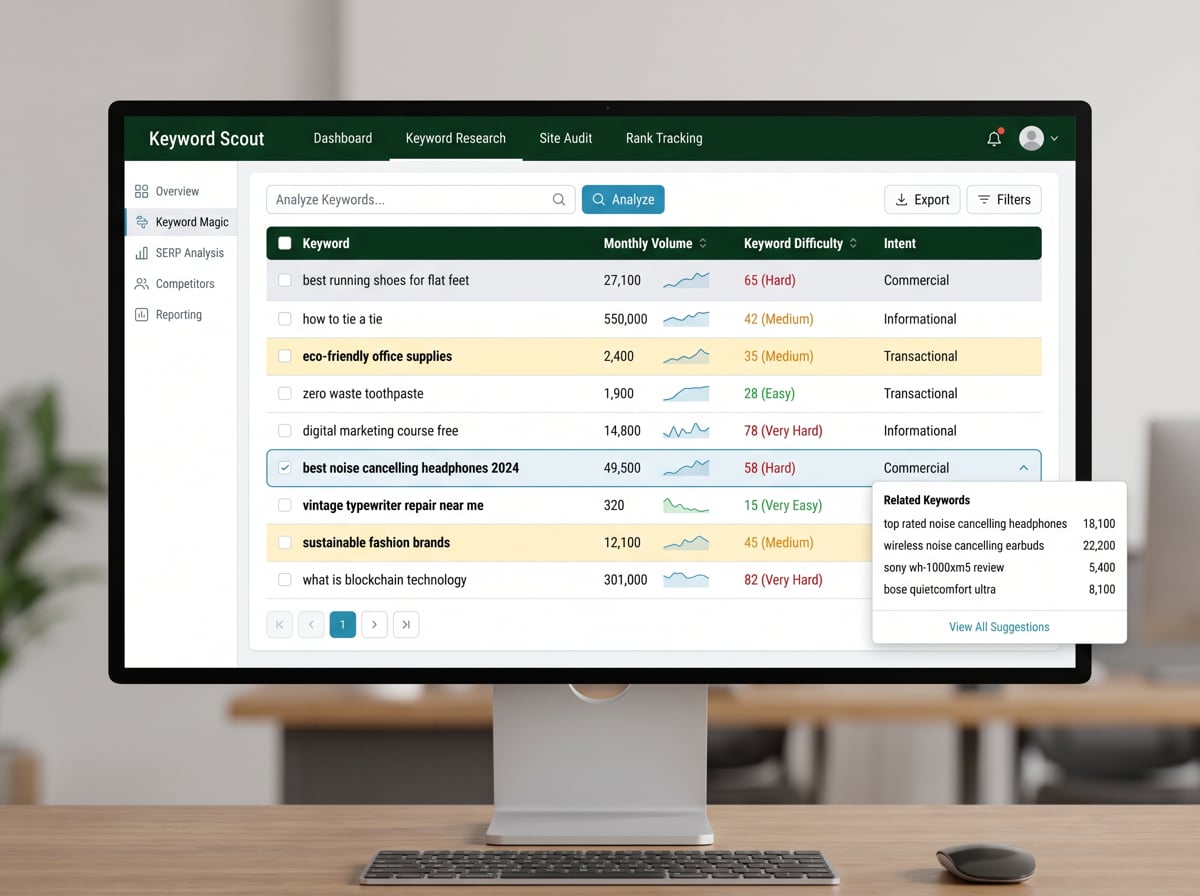1200x896 pixels.
Task: Go to next page arrow
Action: point(374,625)
